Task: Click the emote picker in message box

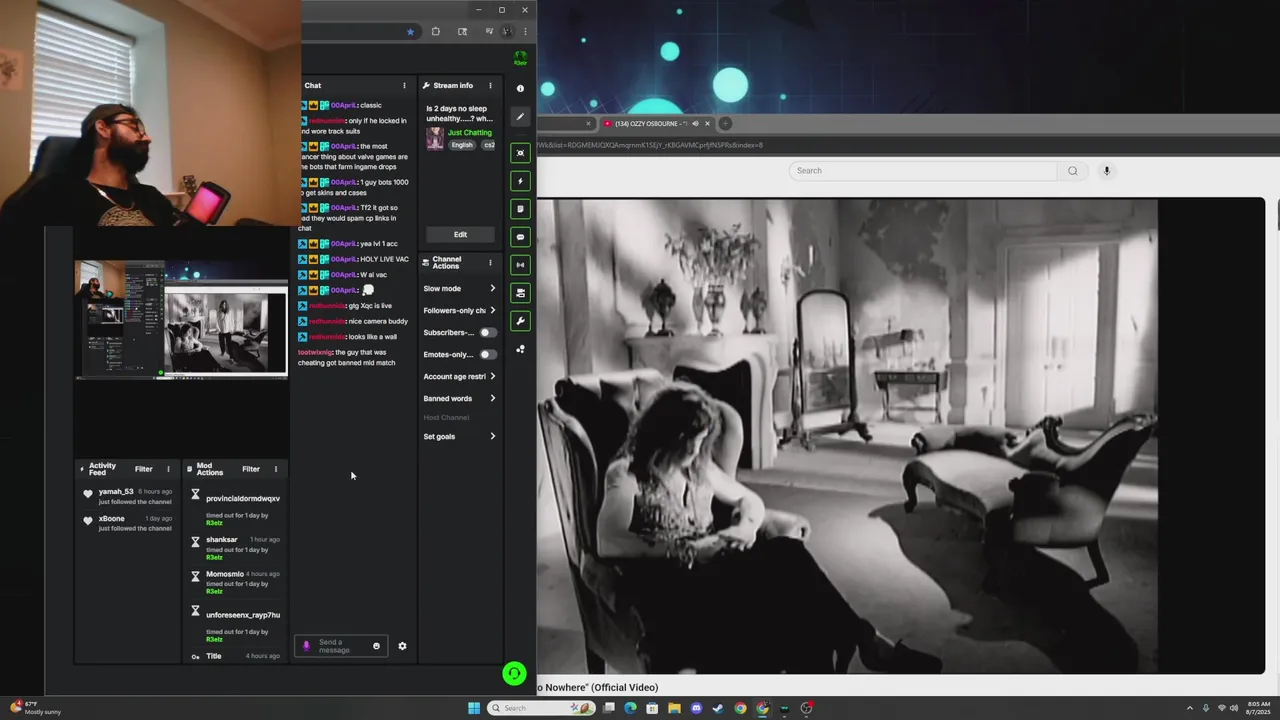Action: pyautogui.click(x=376, y=646)
